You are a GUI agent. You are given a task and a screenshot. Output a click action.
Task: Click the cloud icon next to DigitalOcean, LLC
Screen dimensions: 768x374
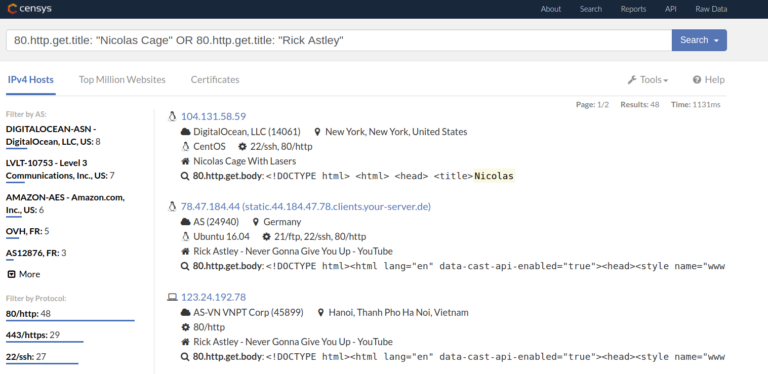[186, 132]
